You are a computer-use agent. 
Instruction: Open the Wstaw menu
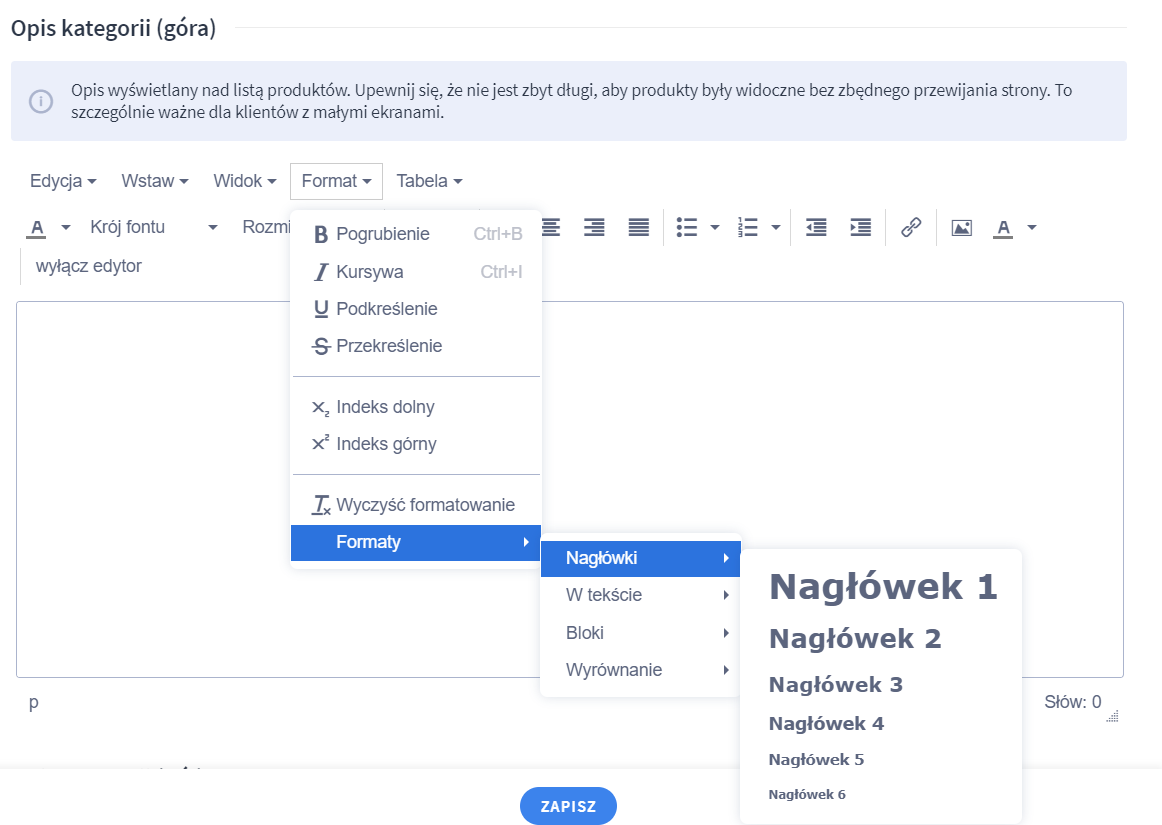pos(155,181)
